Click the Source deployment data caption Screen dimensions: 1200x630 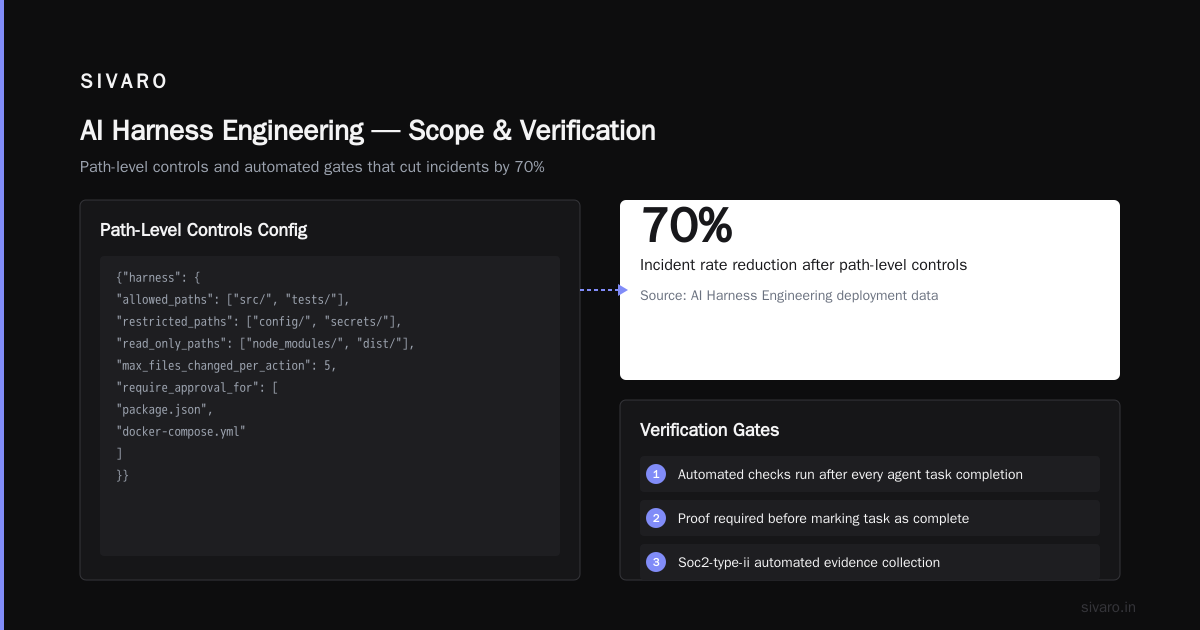(789, 296)
